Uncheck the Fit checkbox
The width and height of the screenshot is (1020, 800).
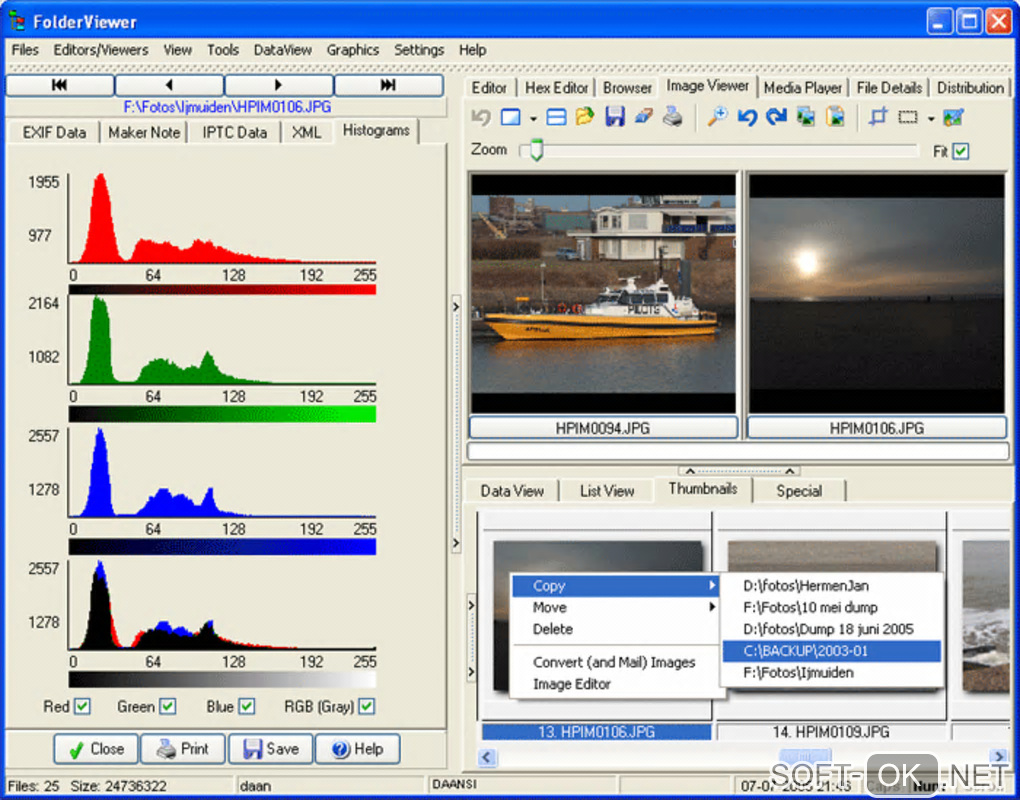pos(961,151)
